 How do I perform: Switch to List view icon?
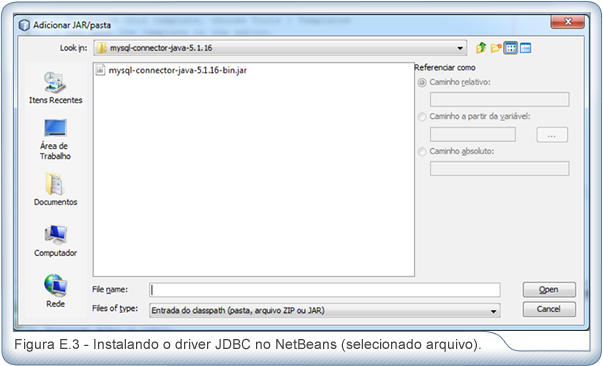pyautogui.click(x=510, y=48)
